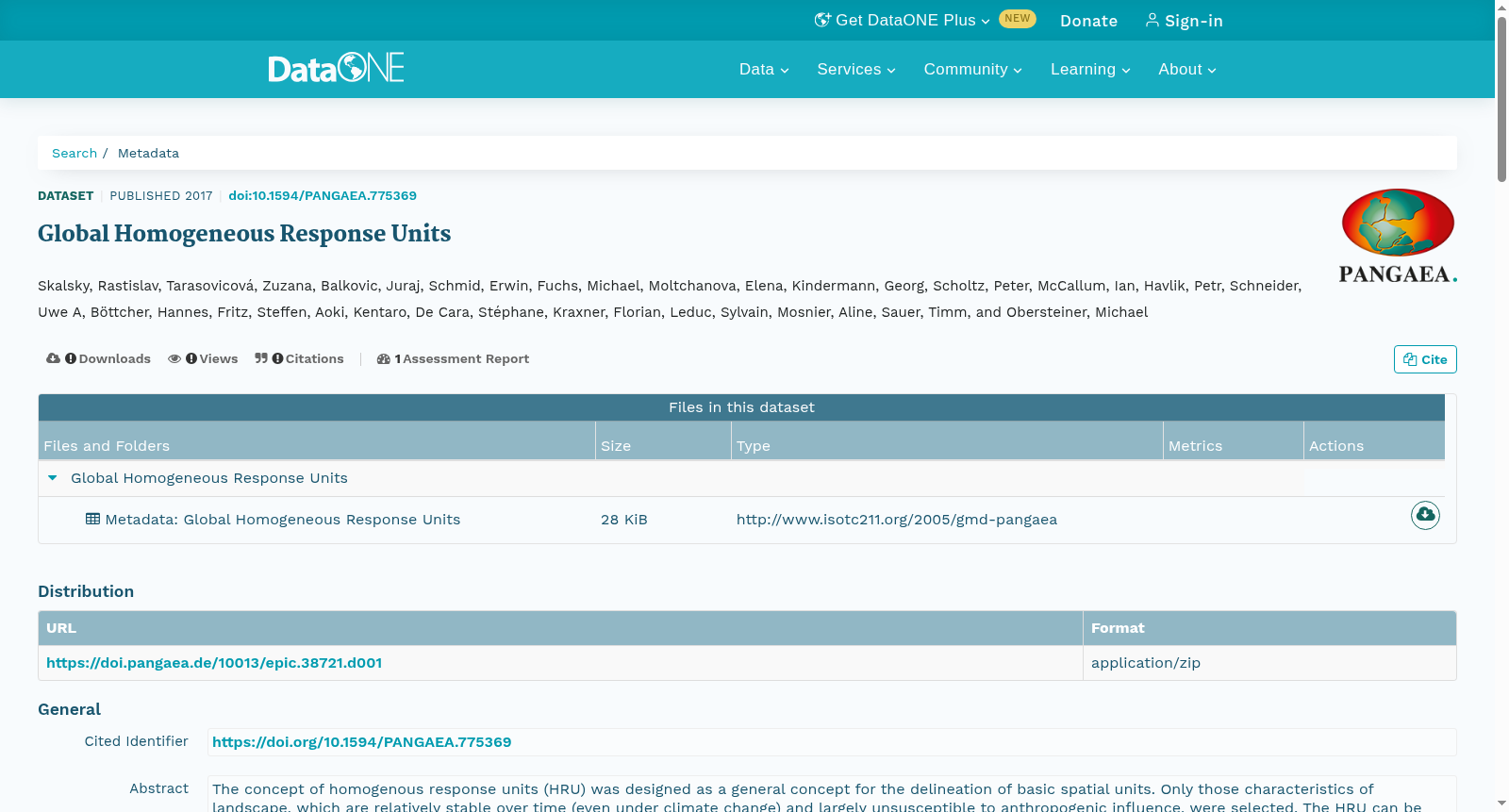Click the PANGAEA logo
This screenshot has width=1509, height=812.
[1398, 236]
